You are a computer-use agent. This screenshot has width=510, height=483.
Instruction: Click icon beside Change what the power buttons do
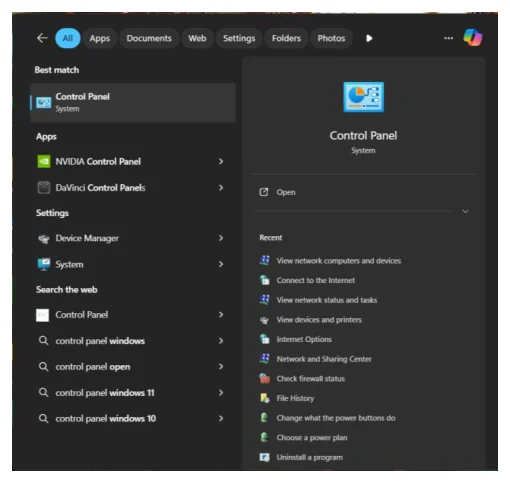[264, 417]
